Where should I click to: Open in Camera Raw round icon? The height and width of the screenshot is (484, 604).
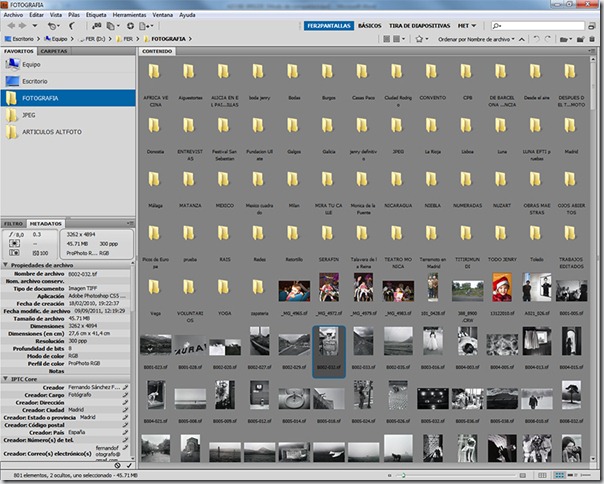(x=131, y=26)
